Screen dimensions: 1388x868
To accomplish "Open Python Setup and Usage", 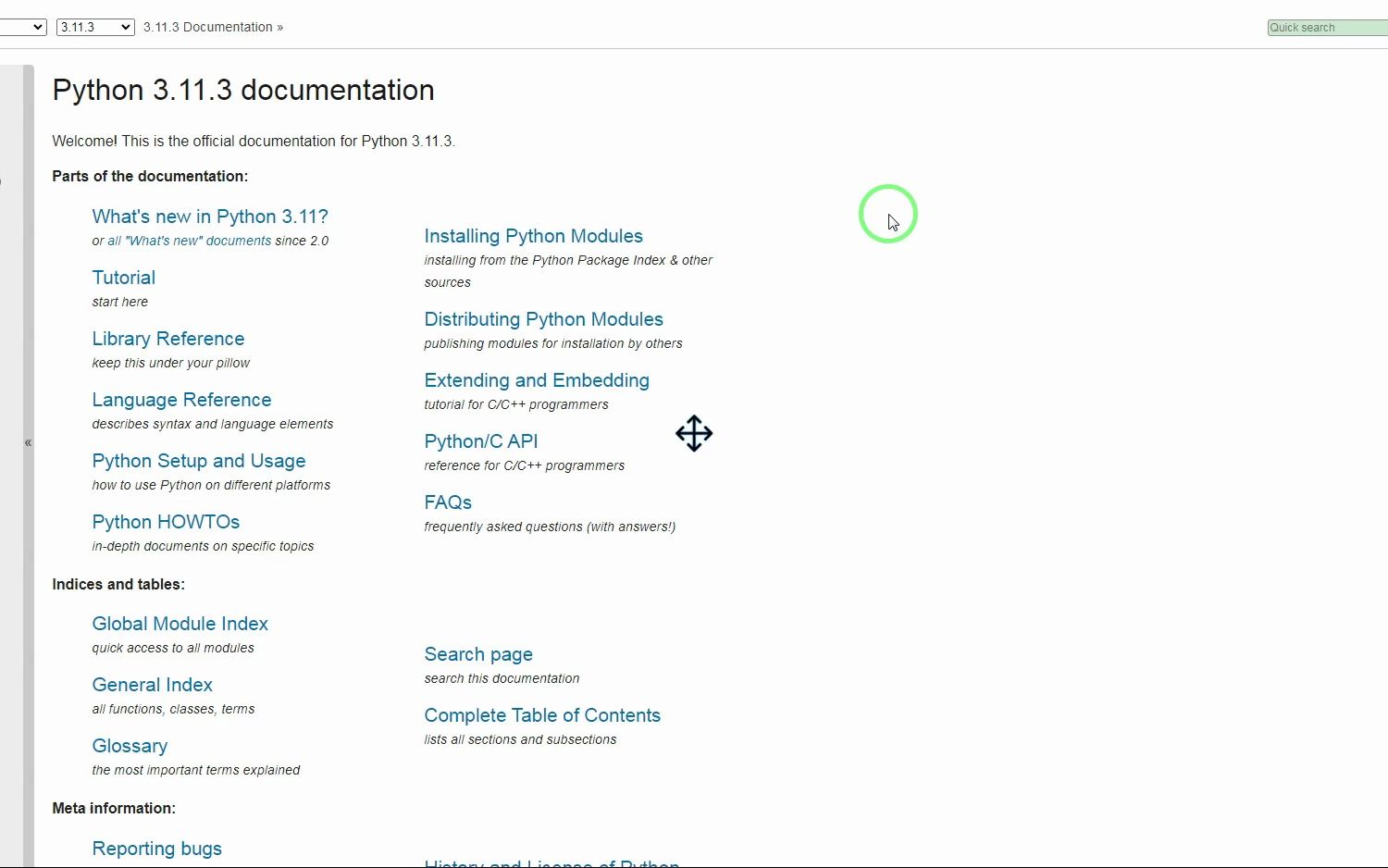I will [x=199, y=461].
